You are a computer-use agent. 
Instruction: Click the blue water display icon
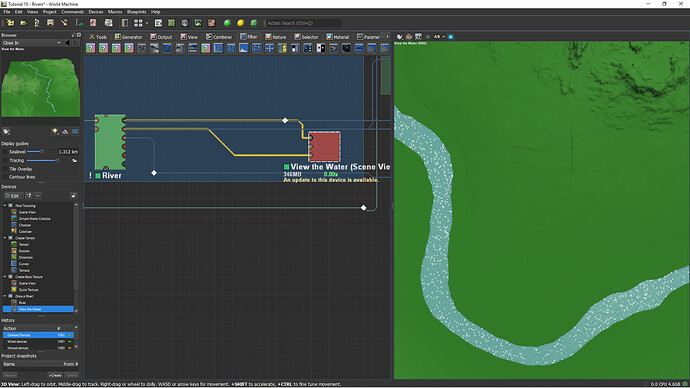(75, 132)
